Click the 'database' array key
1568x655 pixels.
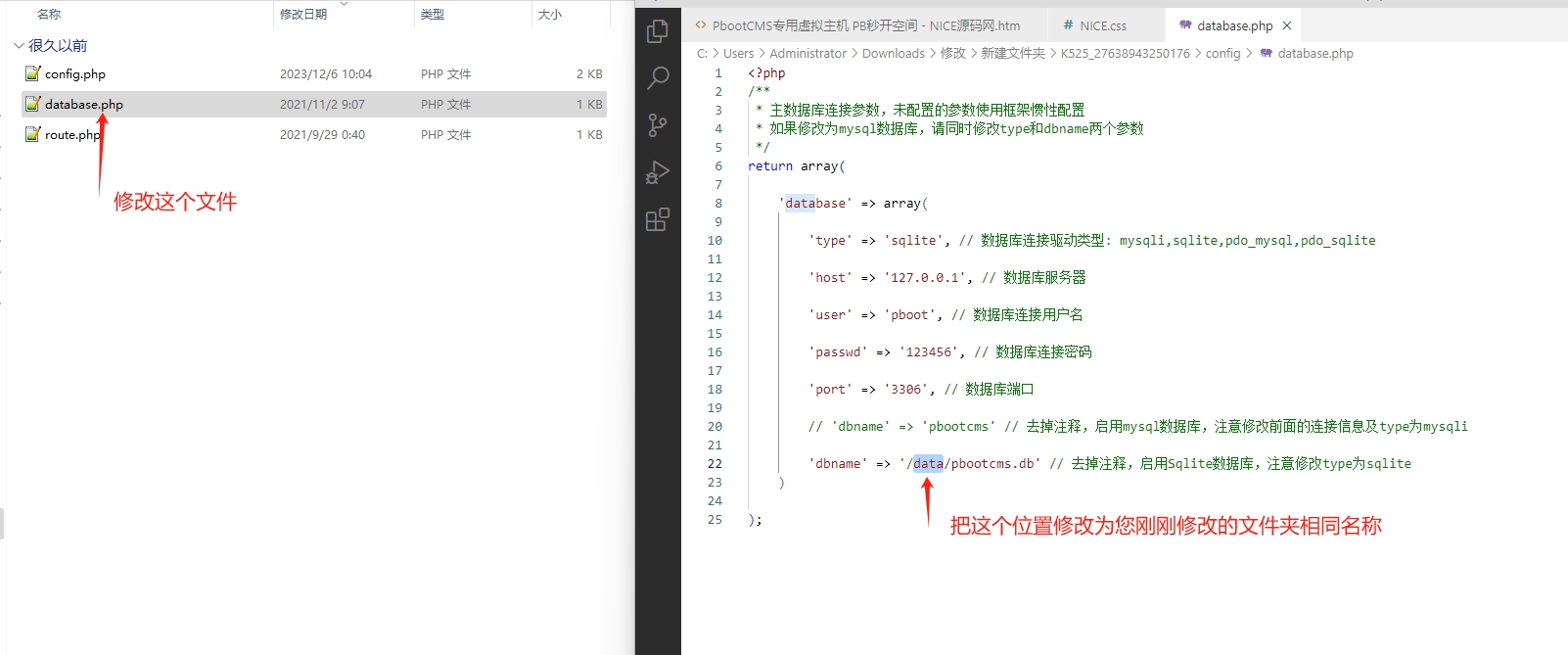(x=815, y=203)
